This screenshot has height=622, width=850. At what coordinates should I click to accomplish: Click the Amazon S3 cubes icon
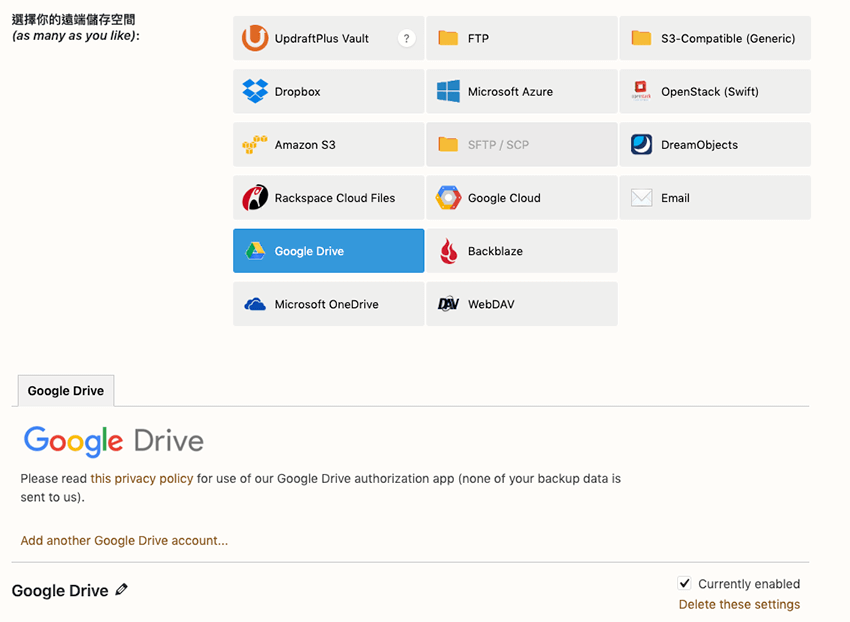click(255, 144)
